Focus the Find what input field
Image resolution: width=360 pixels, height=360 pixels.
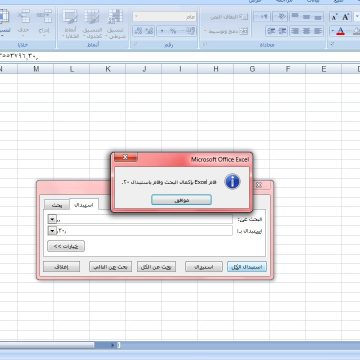144,219
